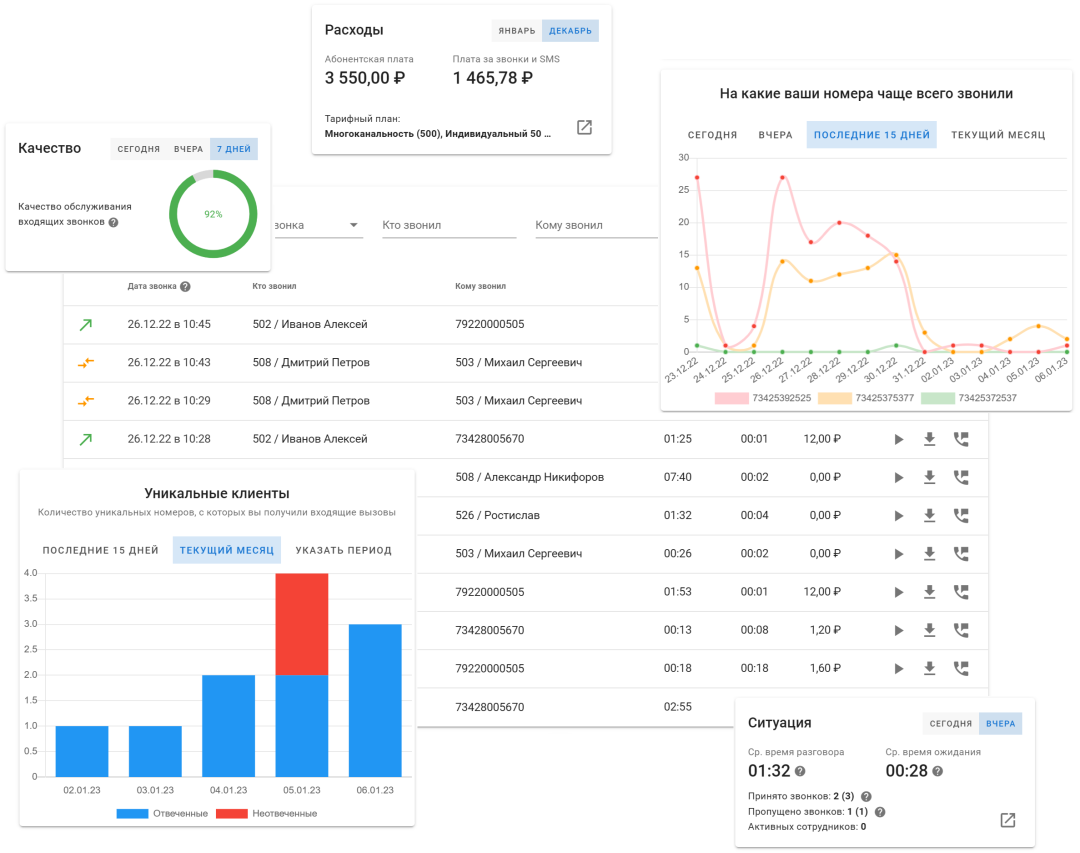Toggle the 73425392525 series in legend
The height and width of the screenshot is (853, 1080).
tap(762, 398)
